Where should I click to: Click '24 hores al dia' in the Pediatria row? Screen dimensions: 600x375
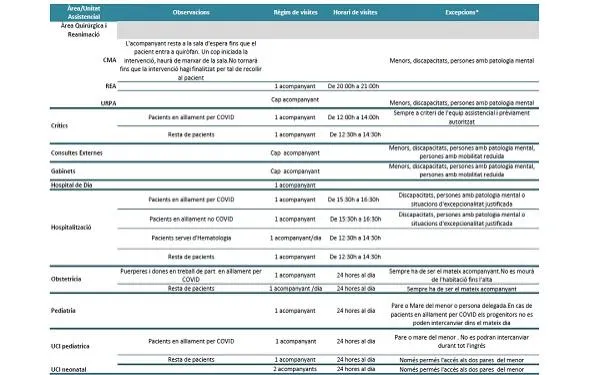coord(355,311)
